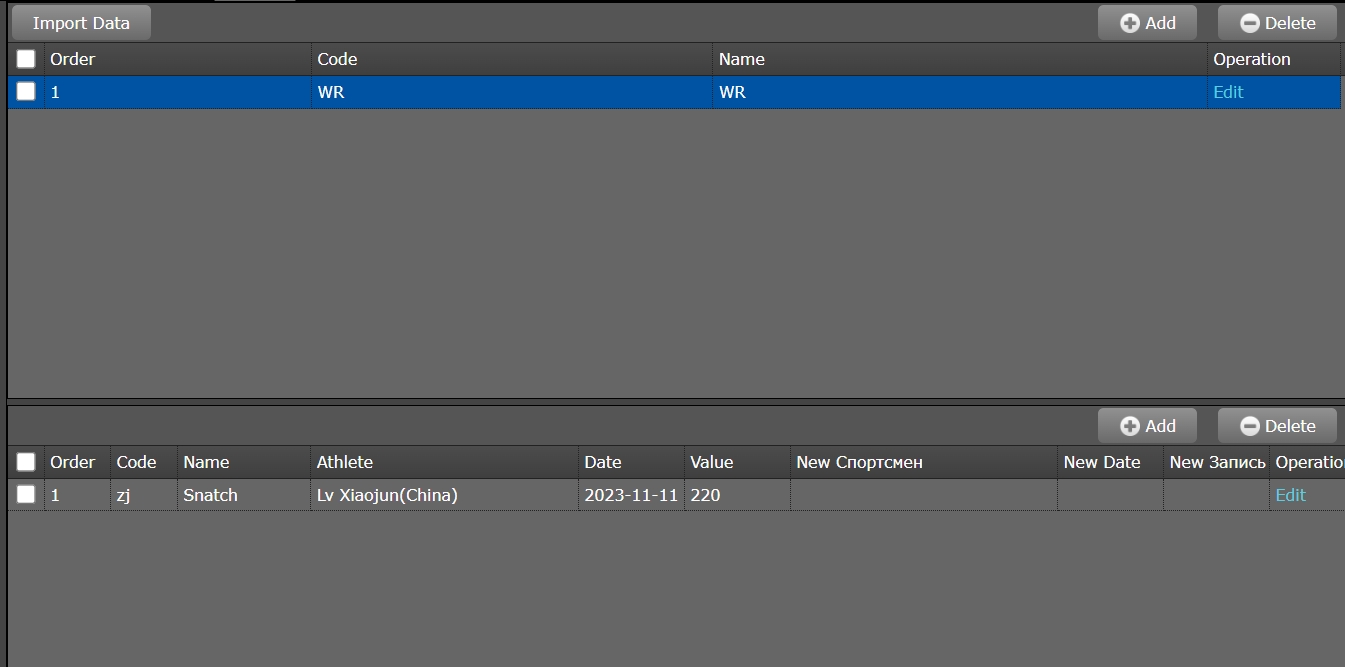Toggle the select-all checkbox in the upper table header

tap(26, 59)
